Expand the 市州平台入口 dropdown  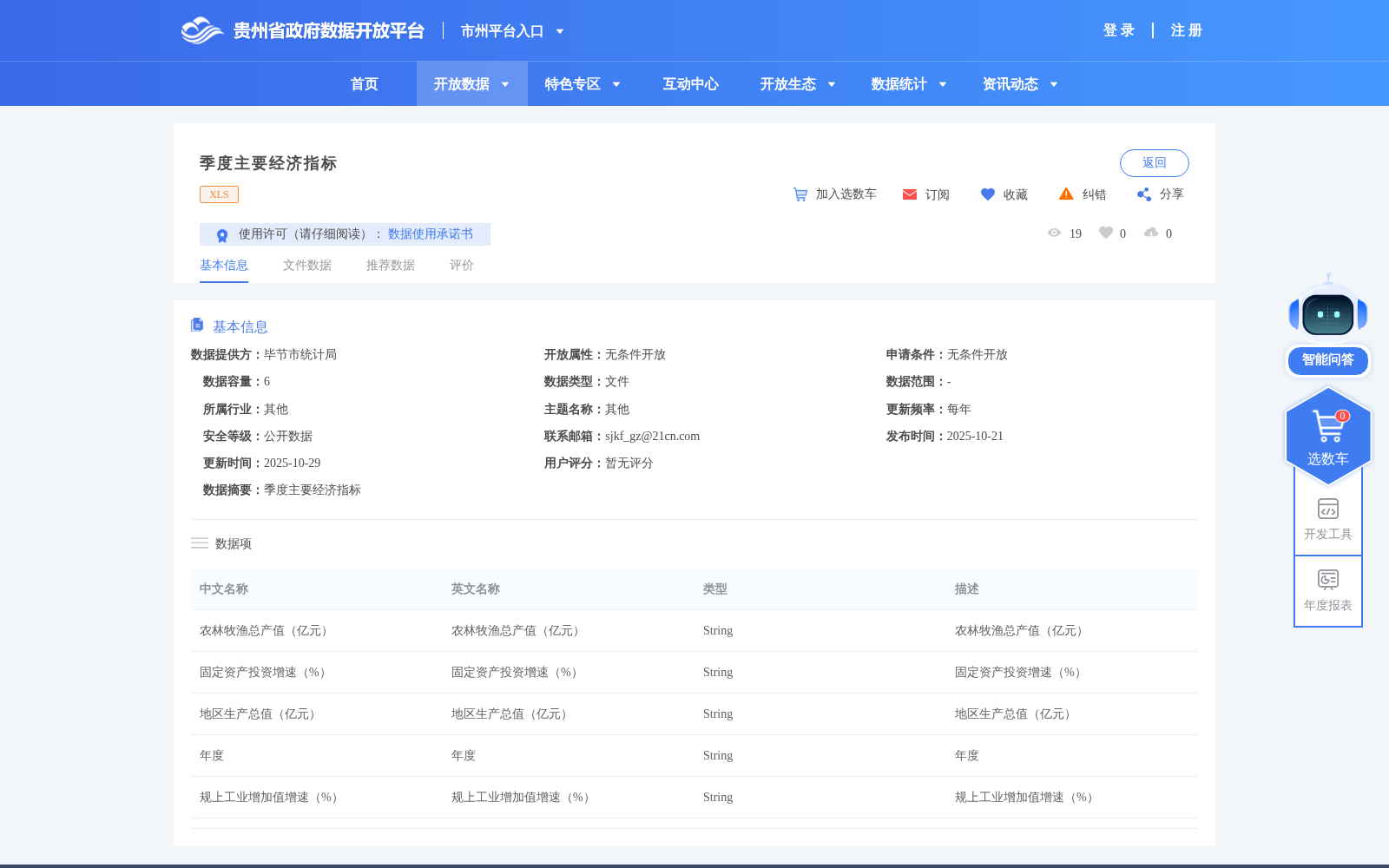560,31
